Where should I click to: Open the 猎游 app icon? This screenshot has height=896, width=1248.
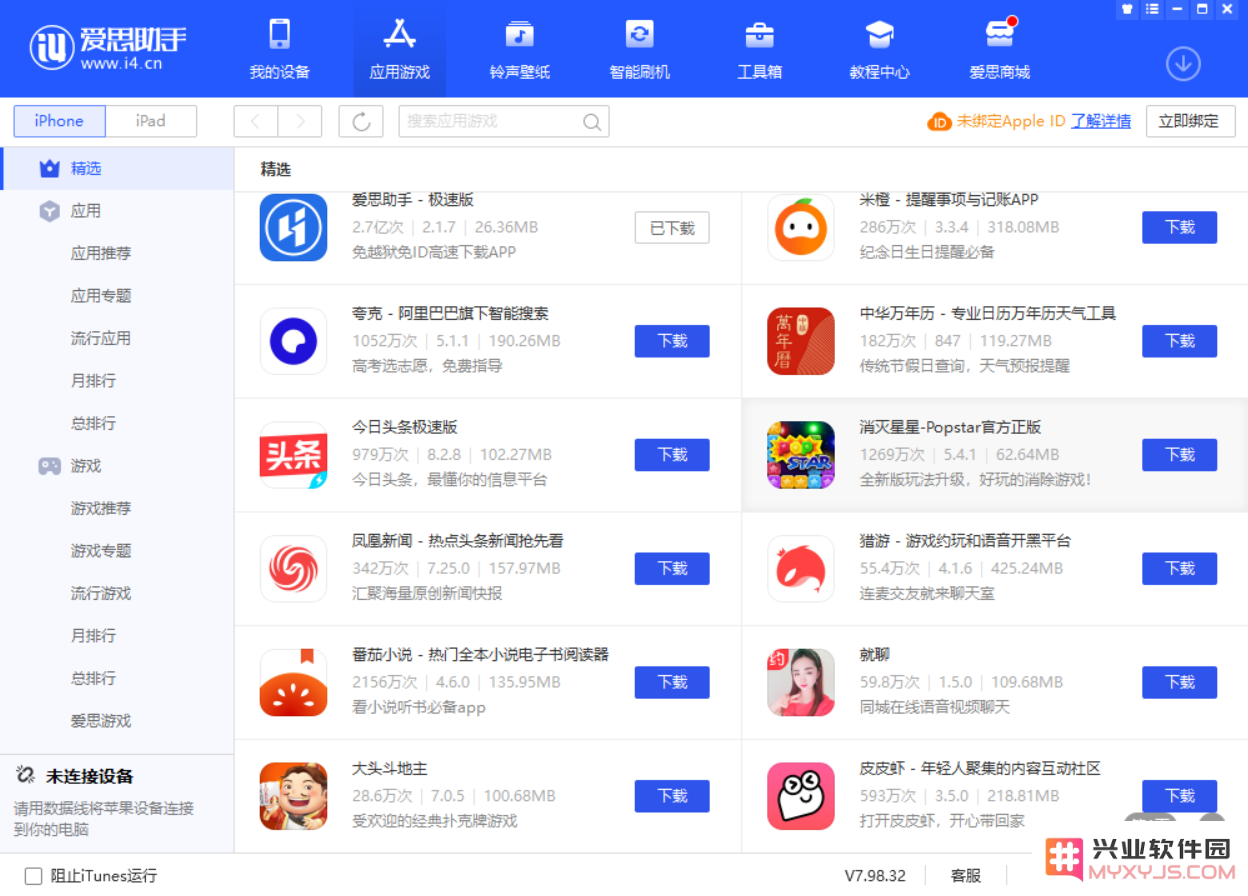click(801, 569)
